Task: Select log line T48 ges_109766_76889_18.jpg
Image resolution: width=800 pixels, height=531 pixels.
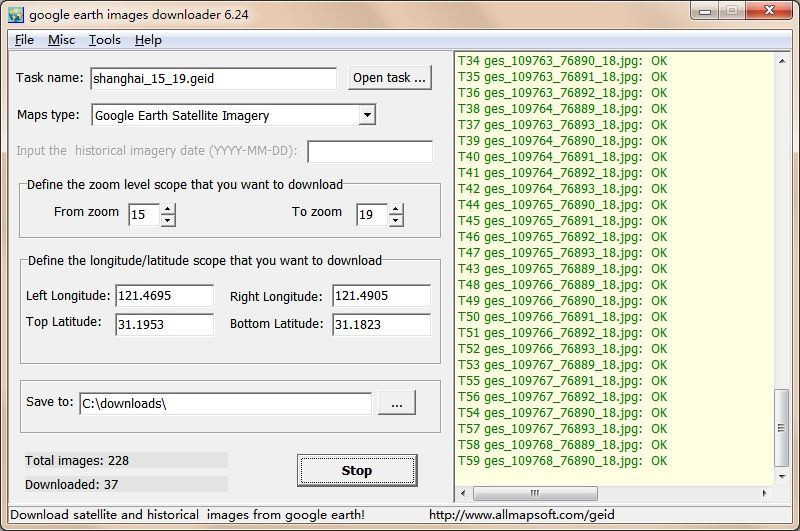Action: tap(562, 285)
